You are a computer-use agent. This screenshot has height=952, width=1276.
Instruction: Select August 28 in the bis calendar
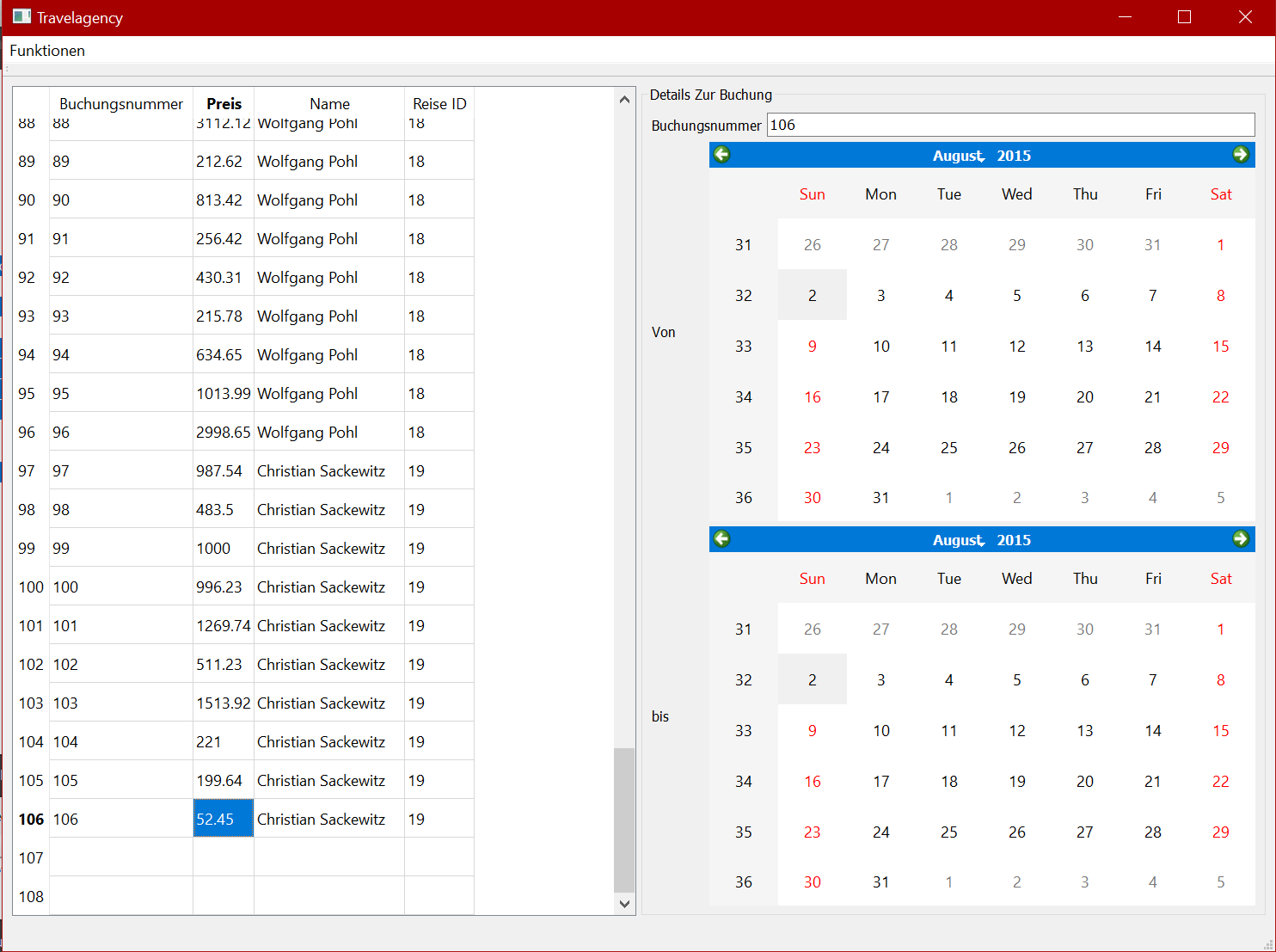pyautogui.click(x=1153, y=832)
